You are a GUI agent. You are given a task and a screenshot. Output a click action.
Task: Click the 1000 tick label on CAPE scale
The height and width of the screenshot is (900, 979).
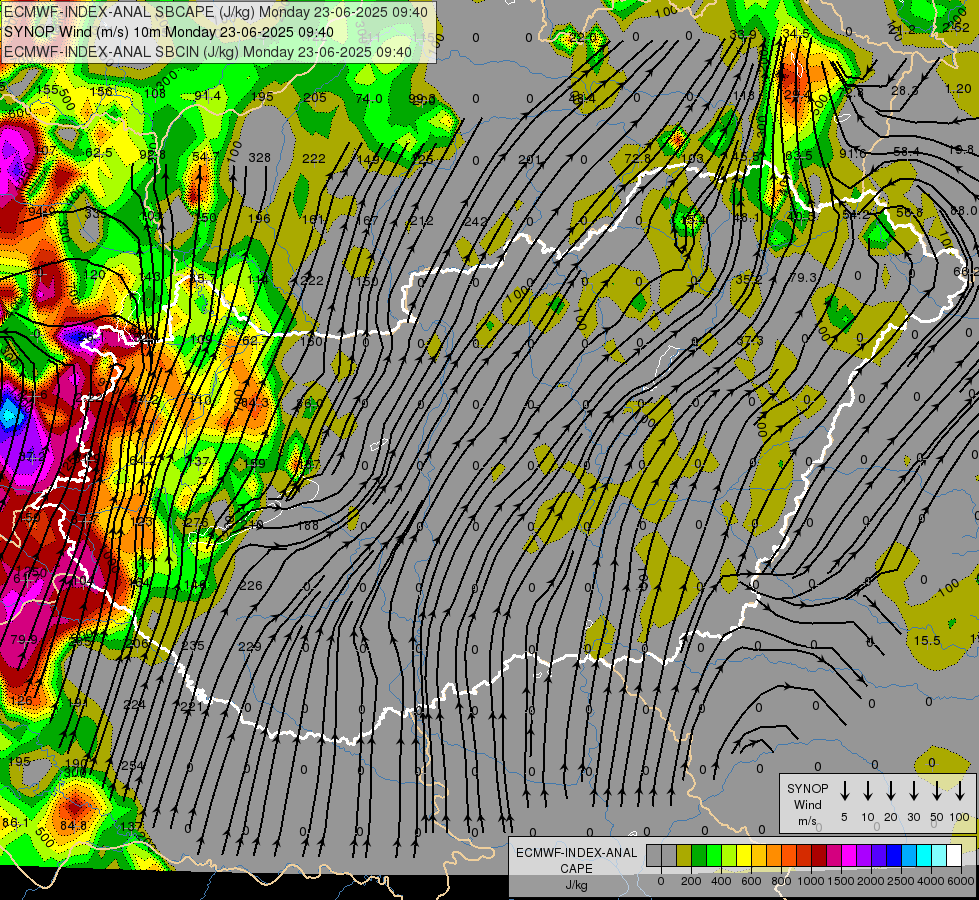click(811, 881)
